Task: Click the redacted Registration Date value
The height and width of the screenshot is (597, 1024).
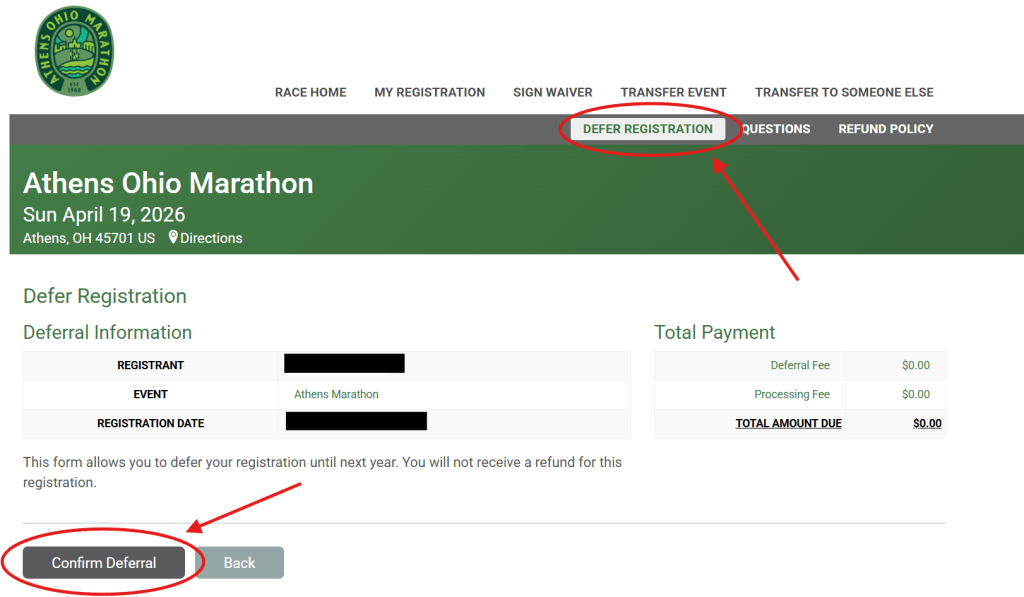Action: pyautogui.click(x=356, y=421)
